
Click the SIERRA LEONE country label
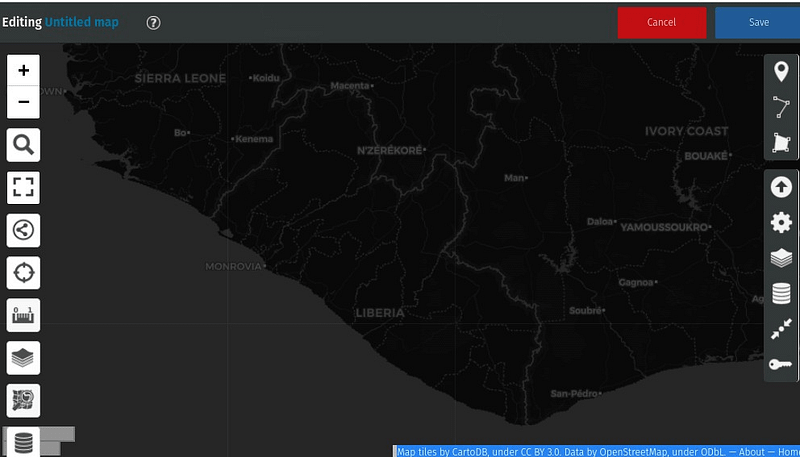click(x=180, y=79)
